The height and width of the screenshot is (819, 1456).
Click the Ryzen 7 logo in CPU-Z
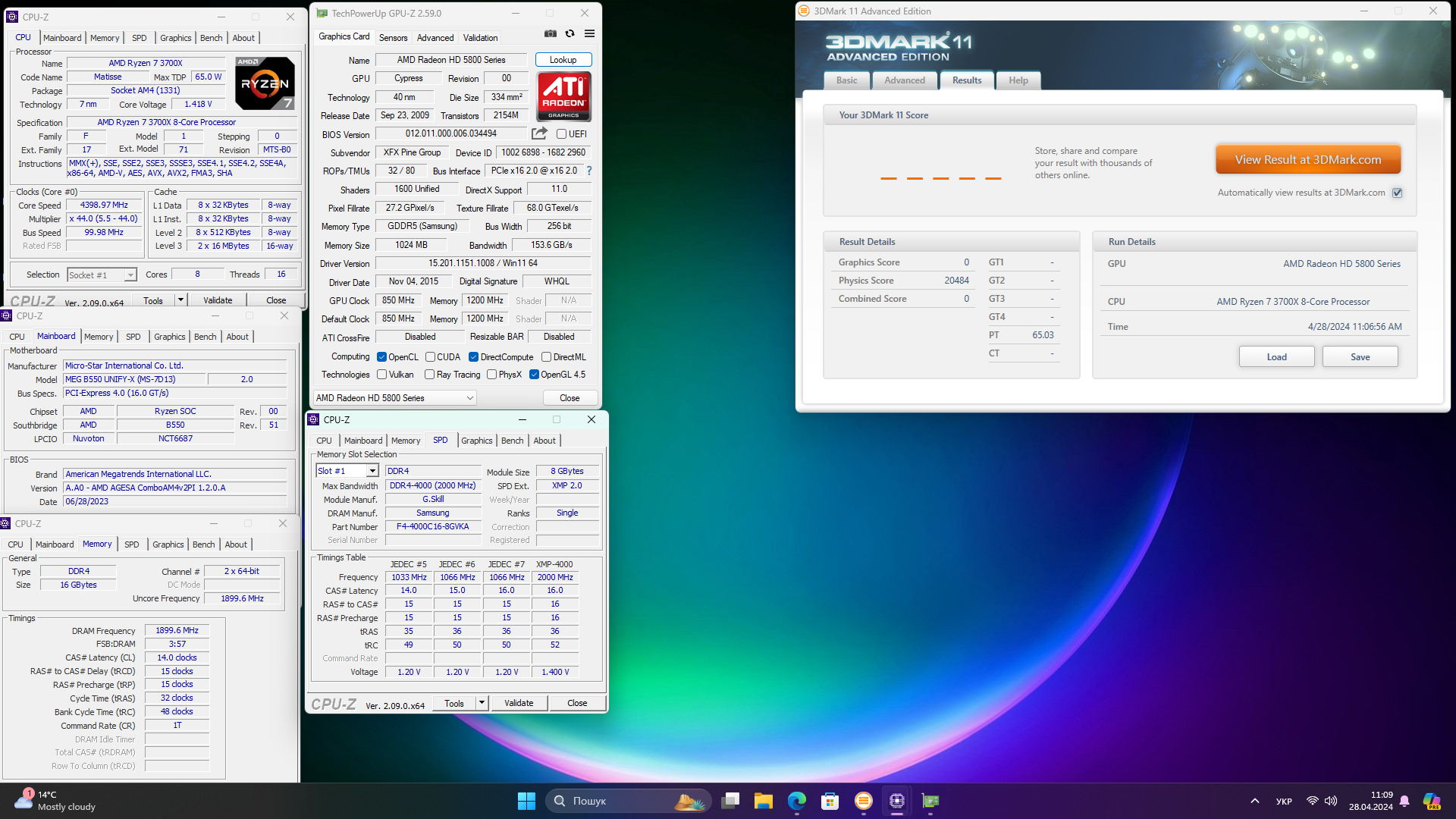tap(265, 83)
